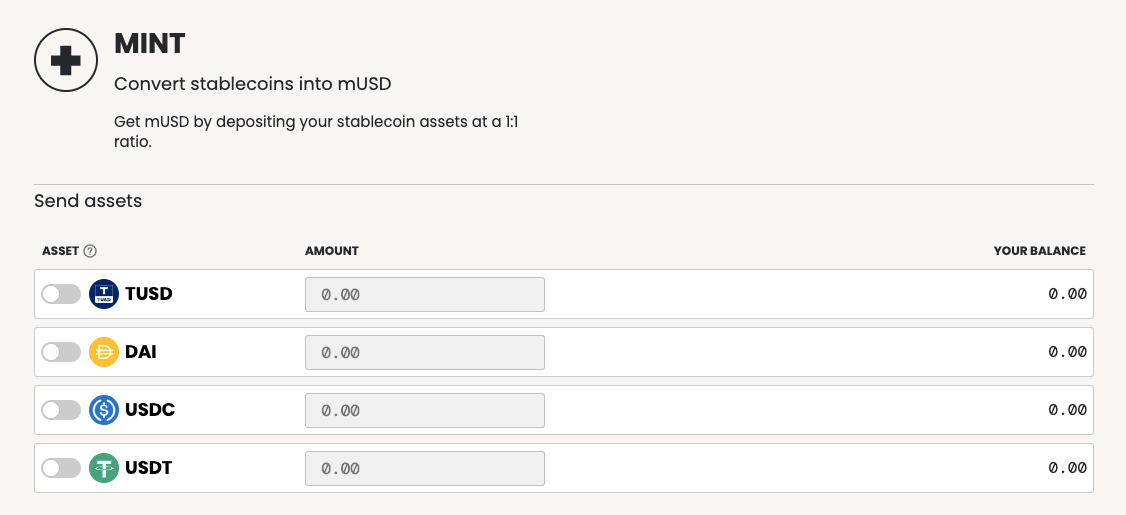Click into the DAI amount field

[x=424, y=352]
